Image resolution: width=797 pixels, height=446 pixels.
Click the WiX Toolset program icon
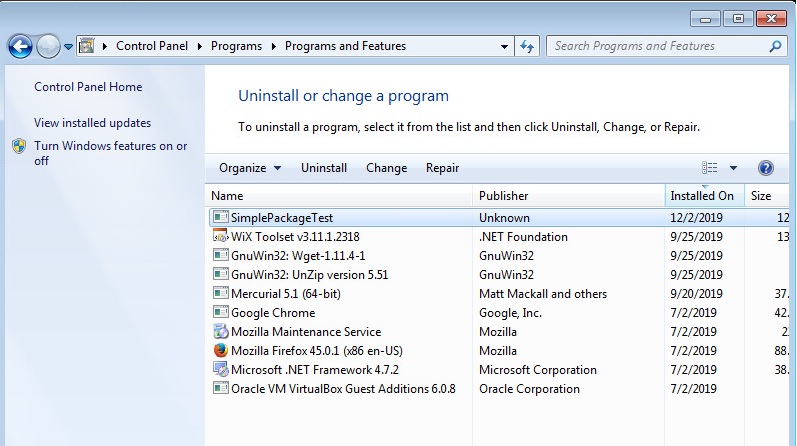coord(221,237)
